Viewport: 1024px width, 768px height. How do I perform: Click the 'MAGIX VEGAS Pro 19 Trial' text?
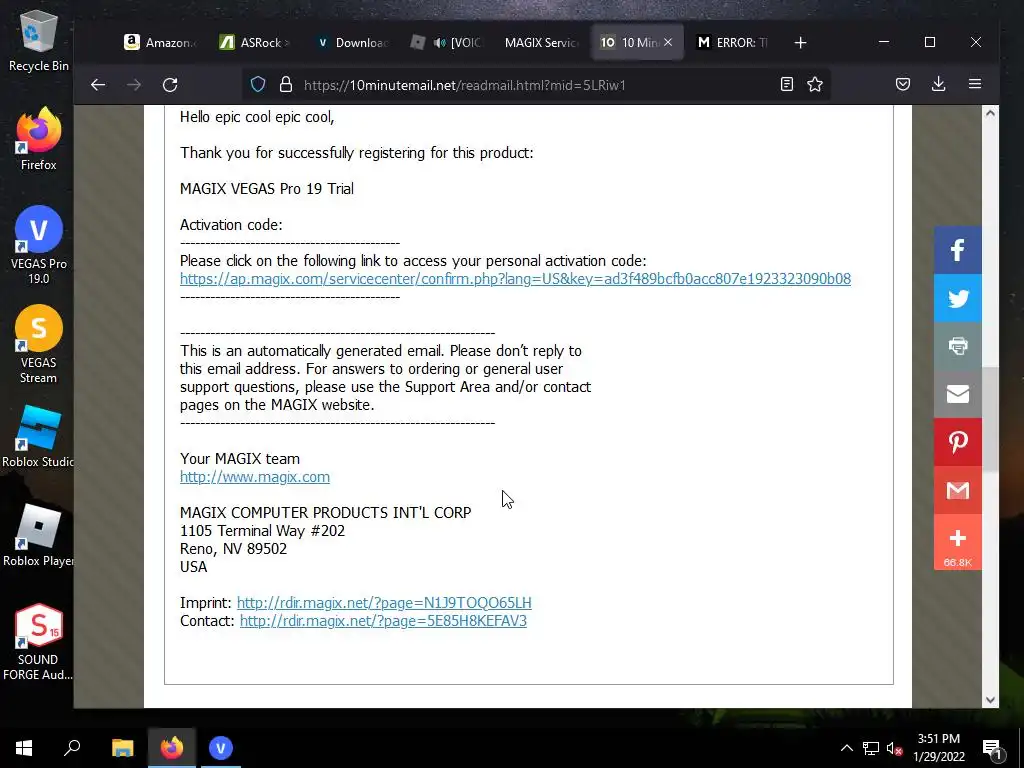[x=266, y=189]
